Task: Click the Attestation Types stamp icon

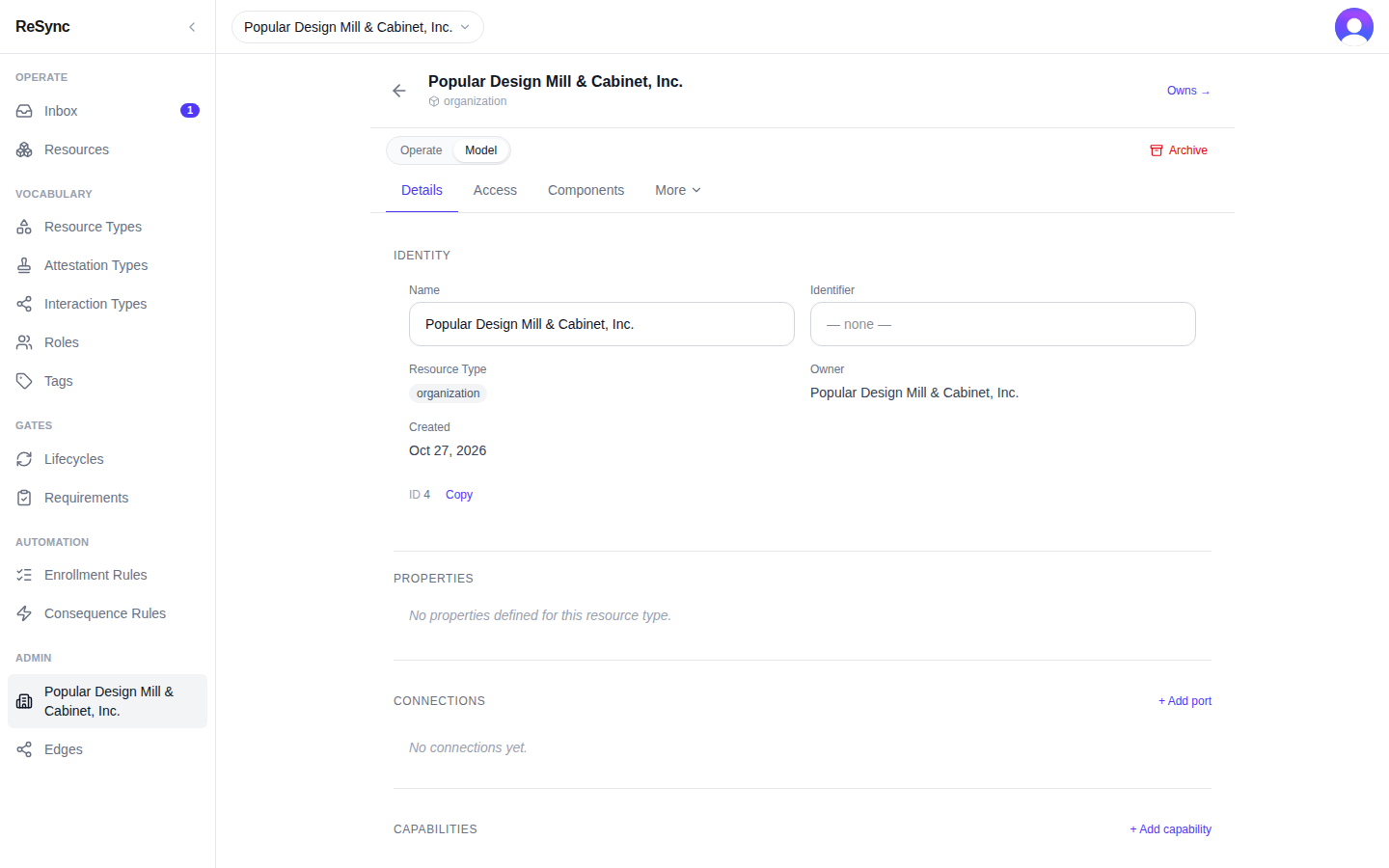Action: coord(24,265)
